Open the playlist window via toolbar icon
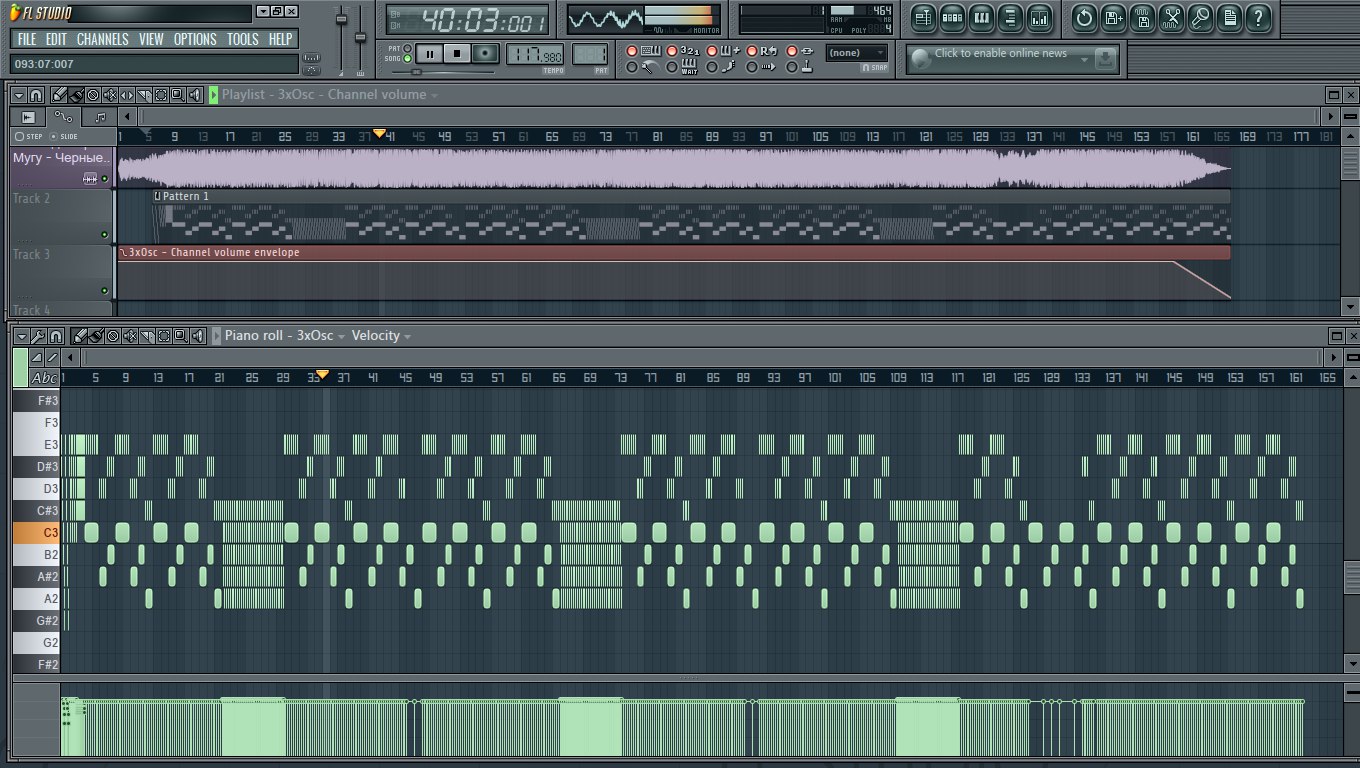This screenshot has width=1360, height=768. point(923,17)
